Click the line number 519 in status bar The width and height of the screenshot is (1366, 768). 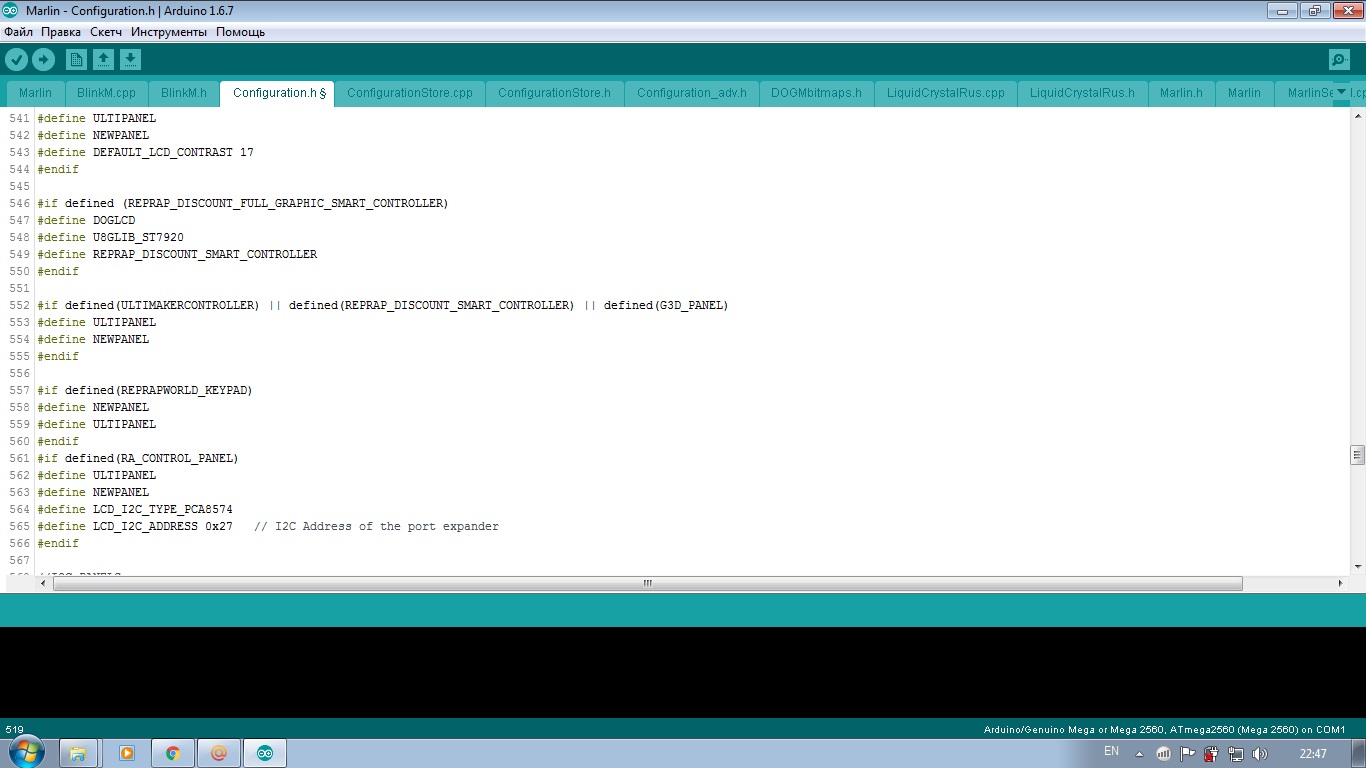pyautogui.click(x=15, y=730)
